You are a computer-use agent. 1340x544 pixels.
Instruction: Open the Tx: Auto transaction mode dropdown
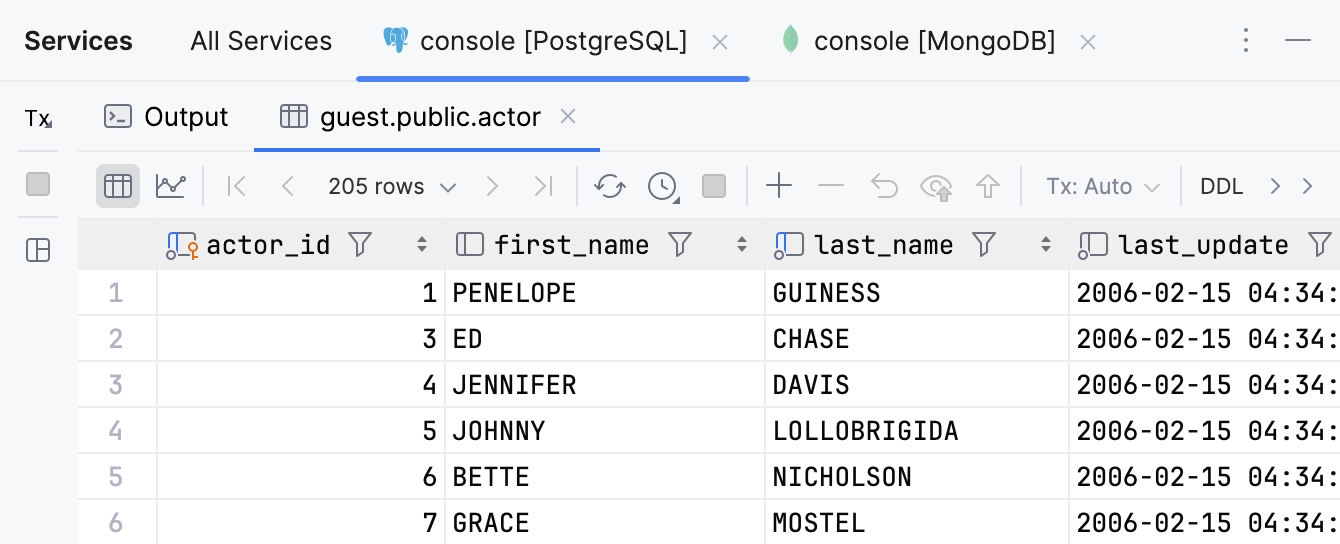point(1102,187)
